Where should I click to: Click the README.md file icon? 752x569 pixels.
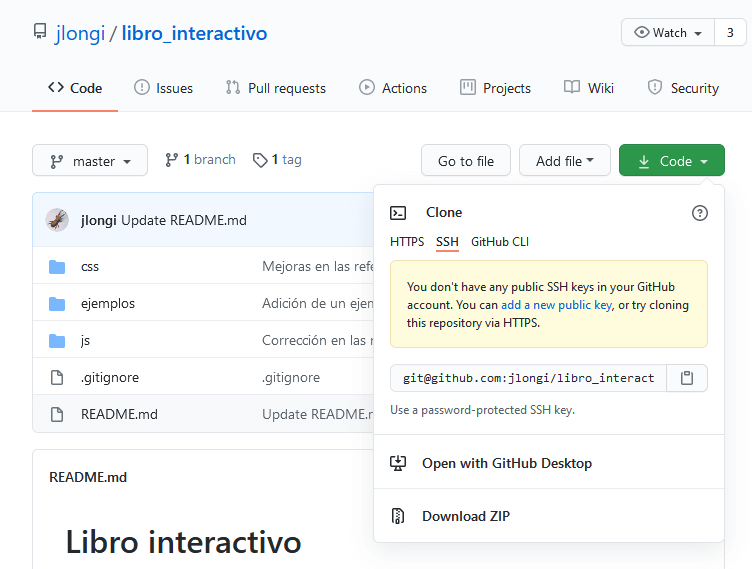click(x=57, y=414)
